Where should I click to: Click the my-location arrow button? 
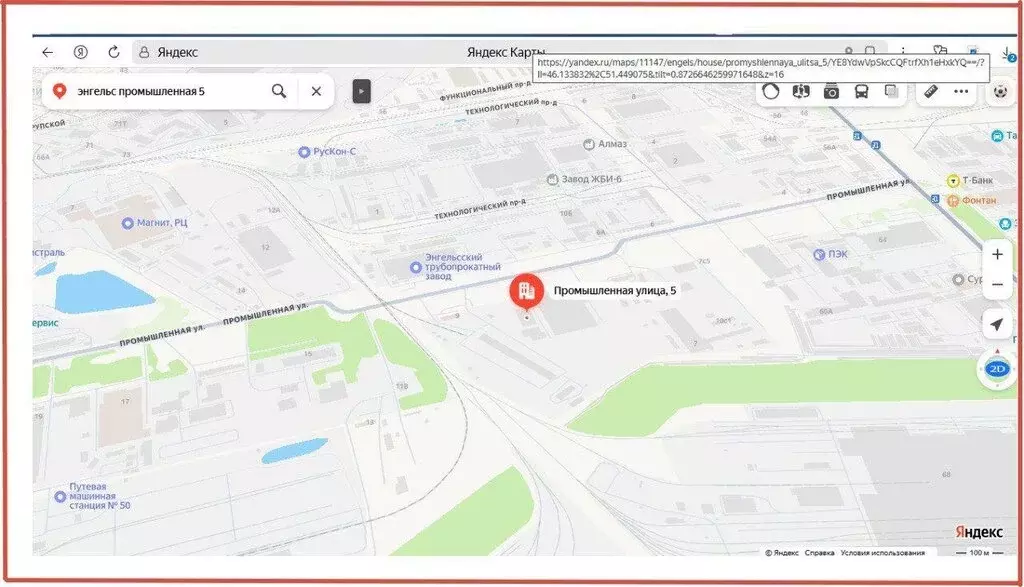(997, 325)
